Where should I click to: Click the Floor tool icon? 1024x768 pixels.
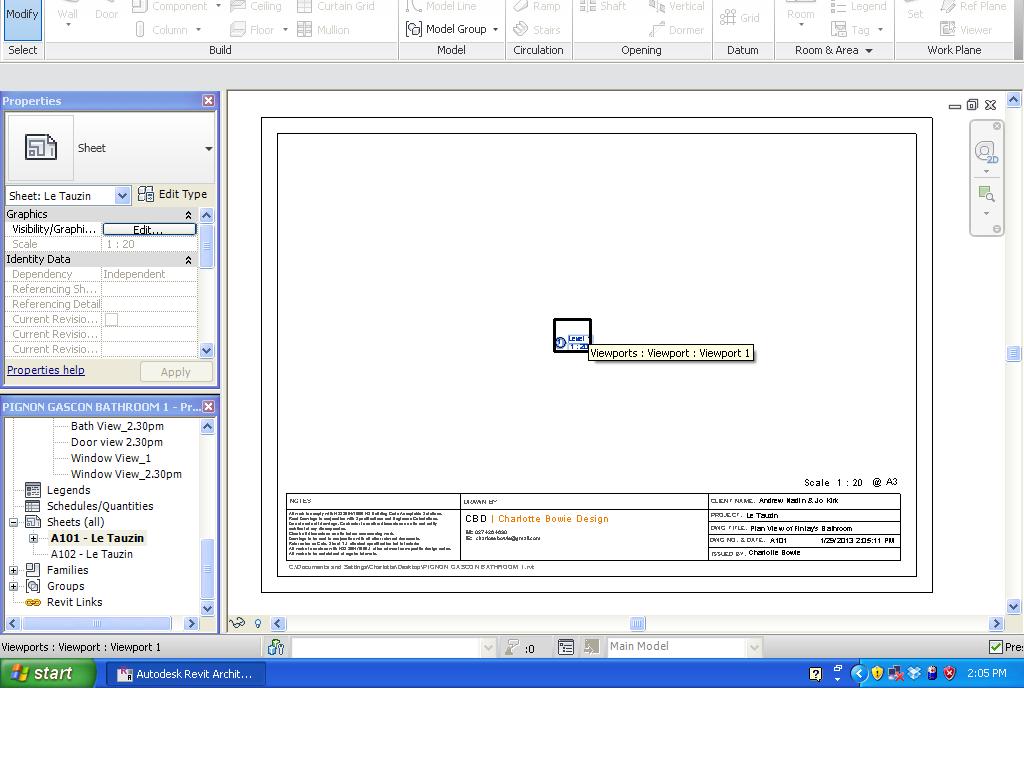point(238,29)
